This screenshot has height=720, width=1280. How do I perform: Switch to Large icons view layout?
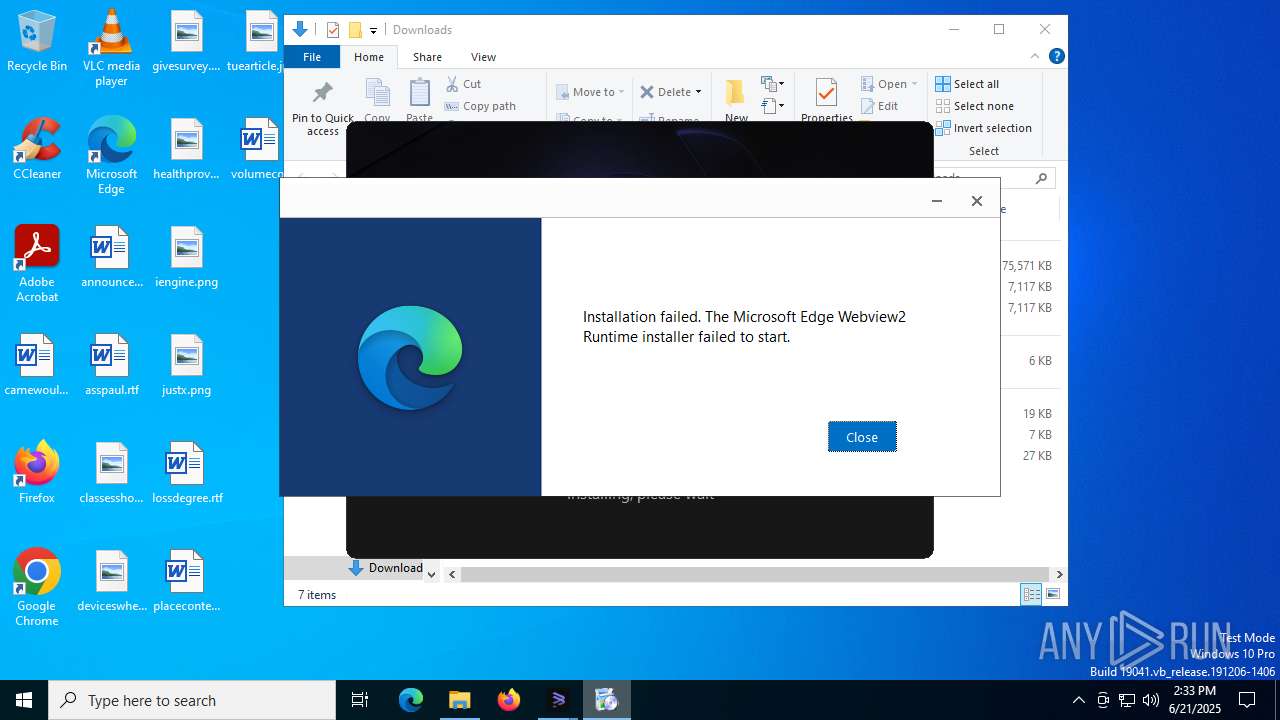[x=1052, y=595]
